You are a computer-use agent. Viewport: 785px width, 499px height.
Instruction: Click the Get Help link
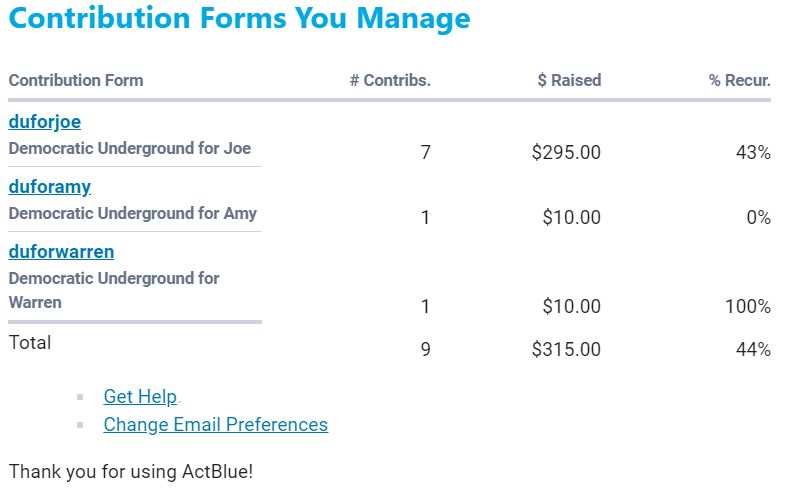[x=140, y=397]
